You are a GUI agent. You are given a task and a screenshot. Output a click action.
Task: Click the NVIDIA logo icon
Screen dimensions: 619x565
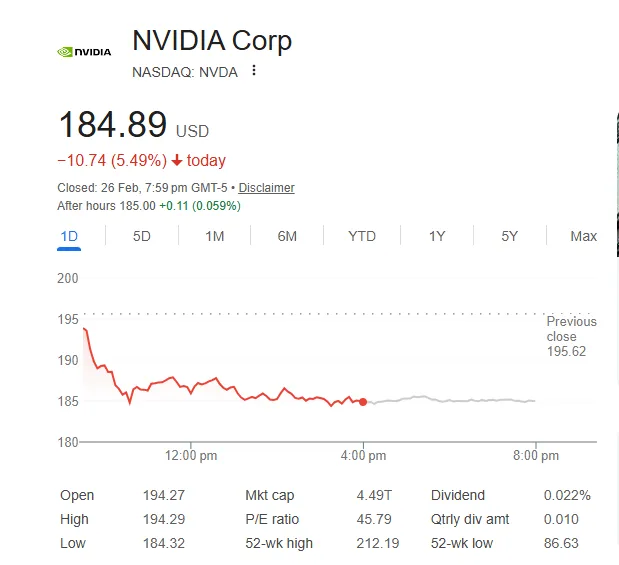point(84,52)
